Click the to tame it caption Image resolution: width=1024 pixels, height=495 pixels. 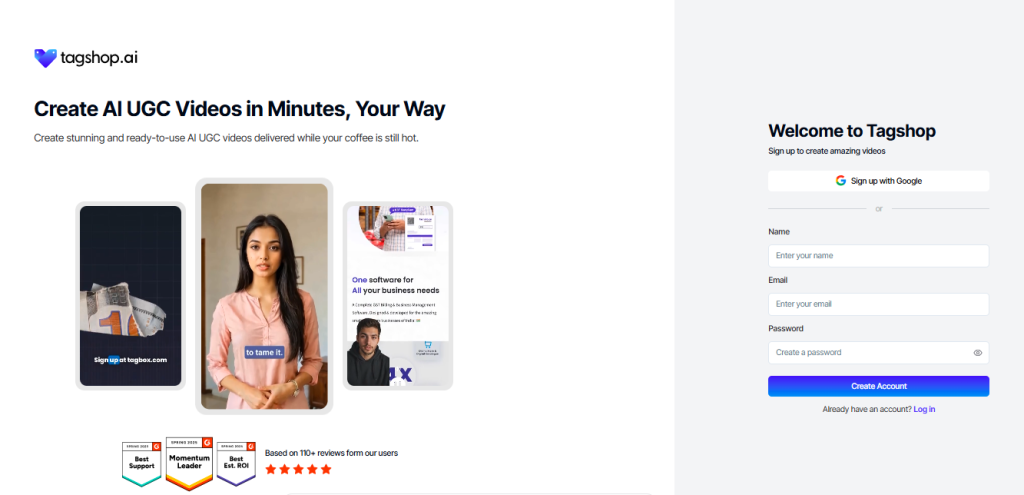pos(264,353)
